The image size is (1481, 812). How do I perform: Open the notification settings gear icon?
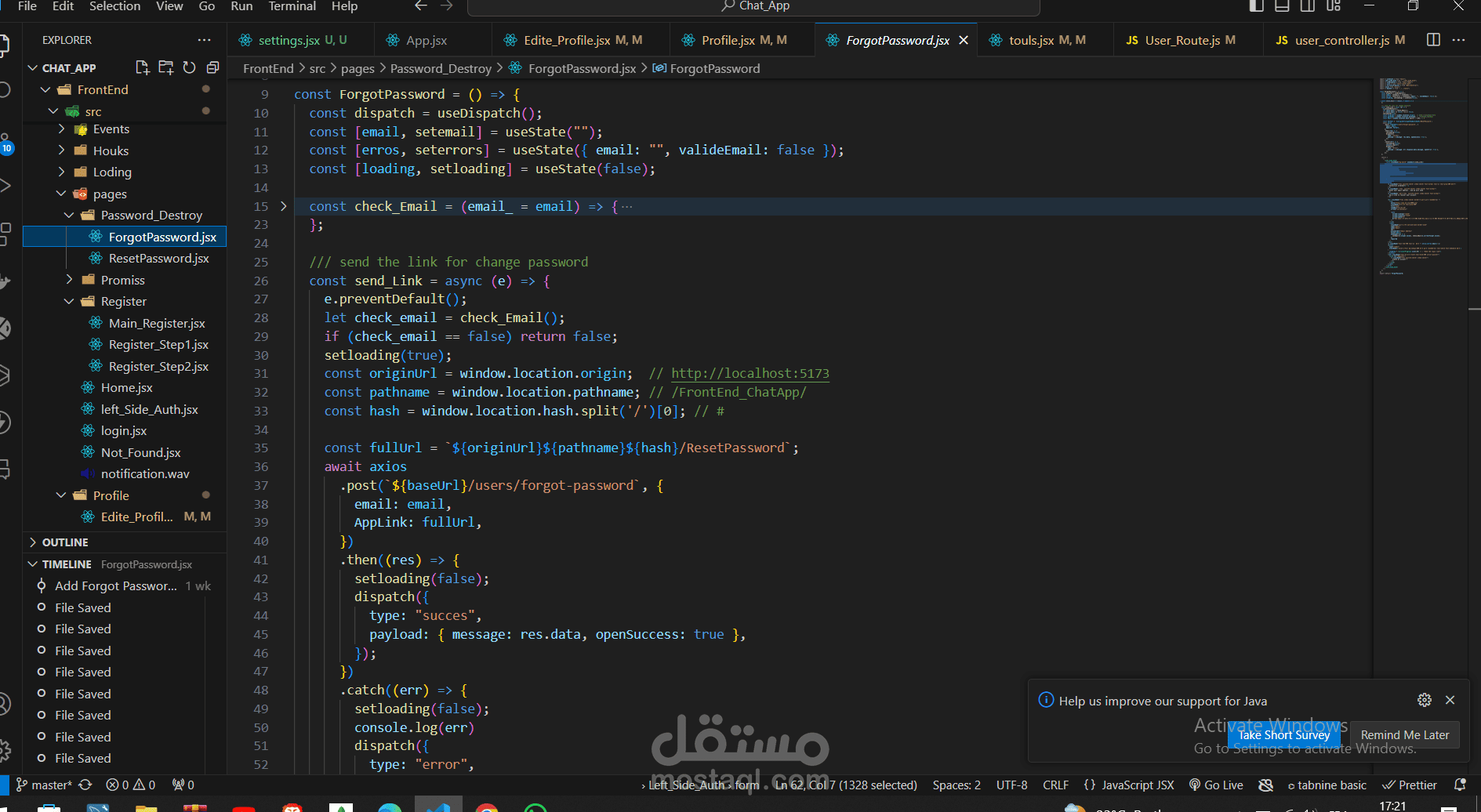[x=1425, y=700]
